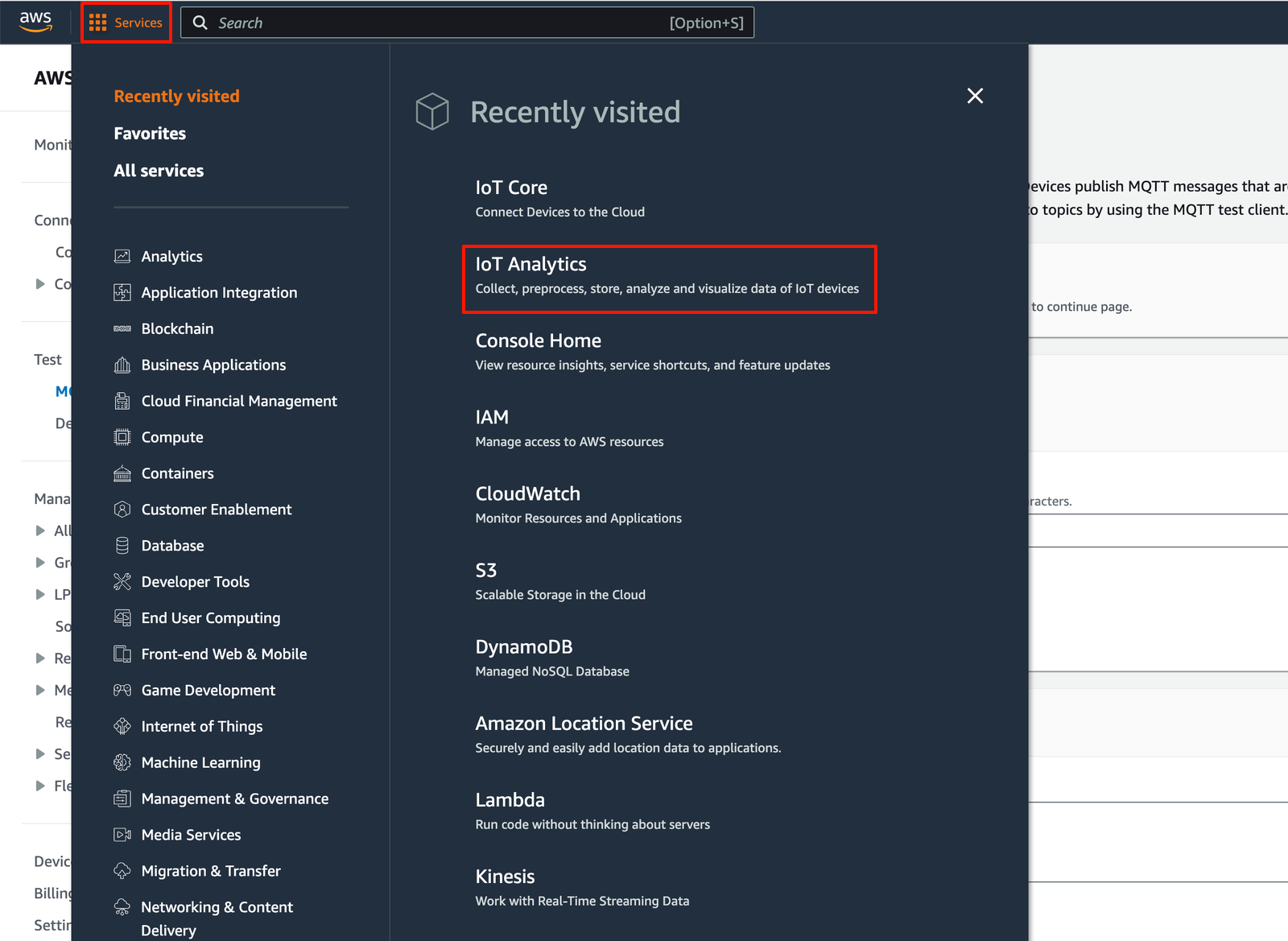Click the Machine Learning icon
The height and width of the screenshot is (941, 1288).
[x=122, y=762]
